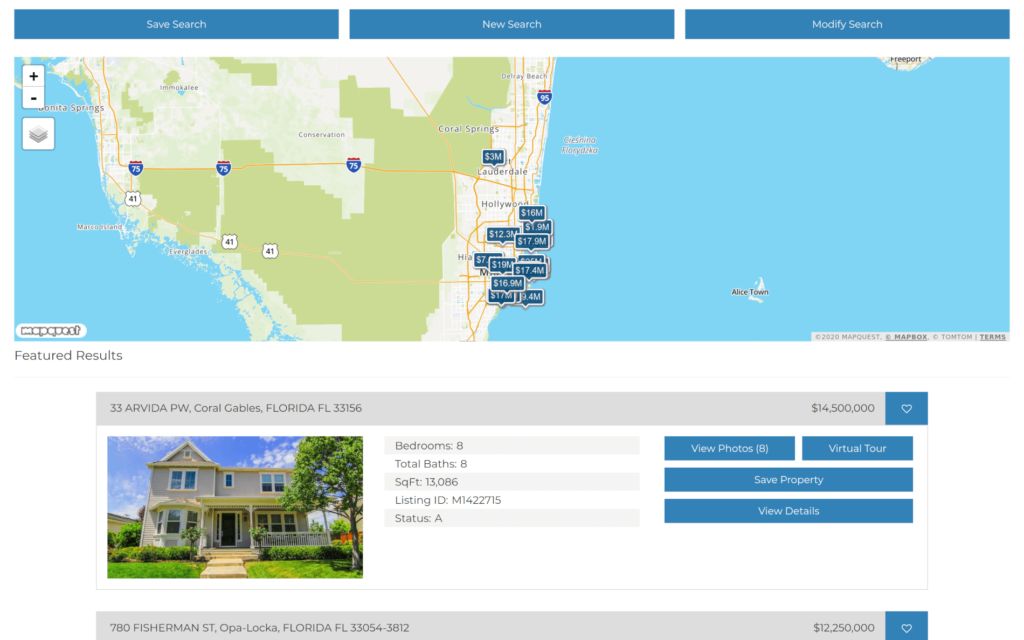The height and width of the screenshot is (640, 1024).
Task: Favorite 780 FISHERMAN ST with heart icon
Action: tap(906, 627)
